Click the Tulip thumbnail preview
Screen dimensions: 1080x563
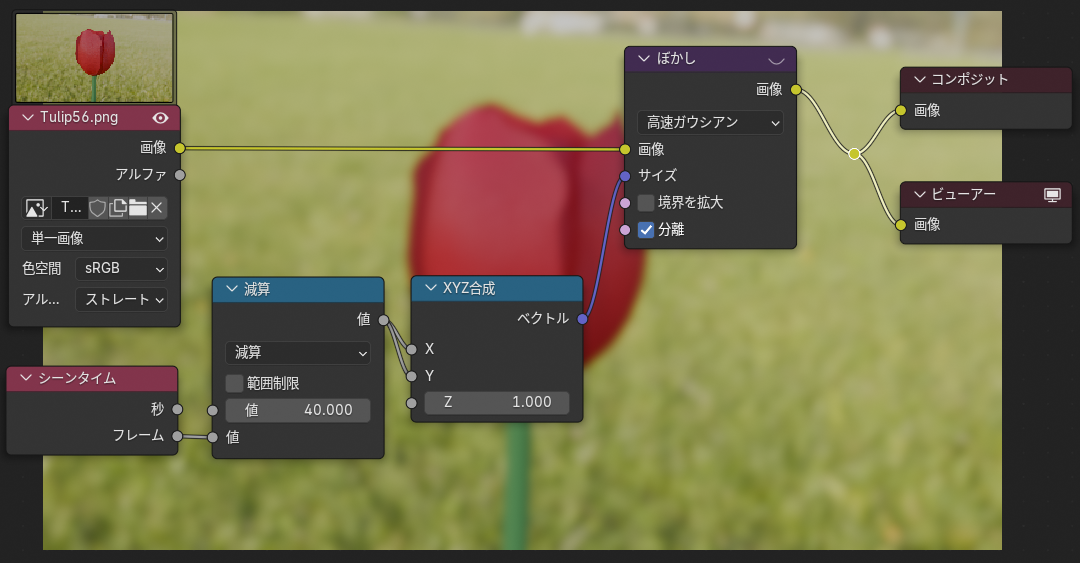(95, 58)
